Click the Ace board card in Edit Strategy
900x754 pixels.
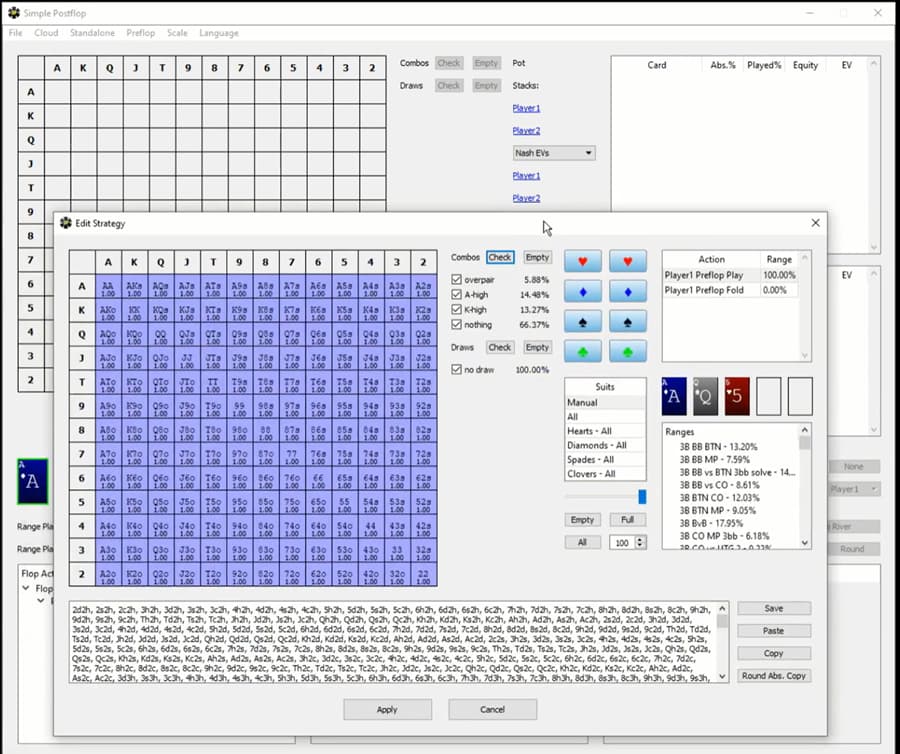[674, 396]
